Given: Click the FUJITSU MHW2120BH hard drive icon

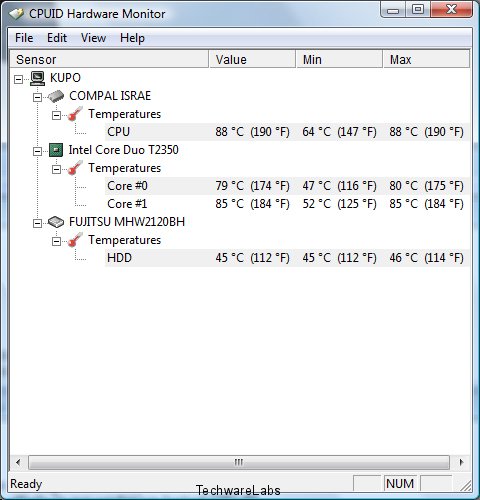Looking at the screenshot, I should [56, 222].
